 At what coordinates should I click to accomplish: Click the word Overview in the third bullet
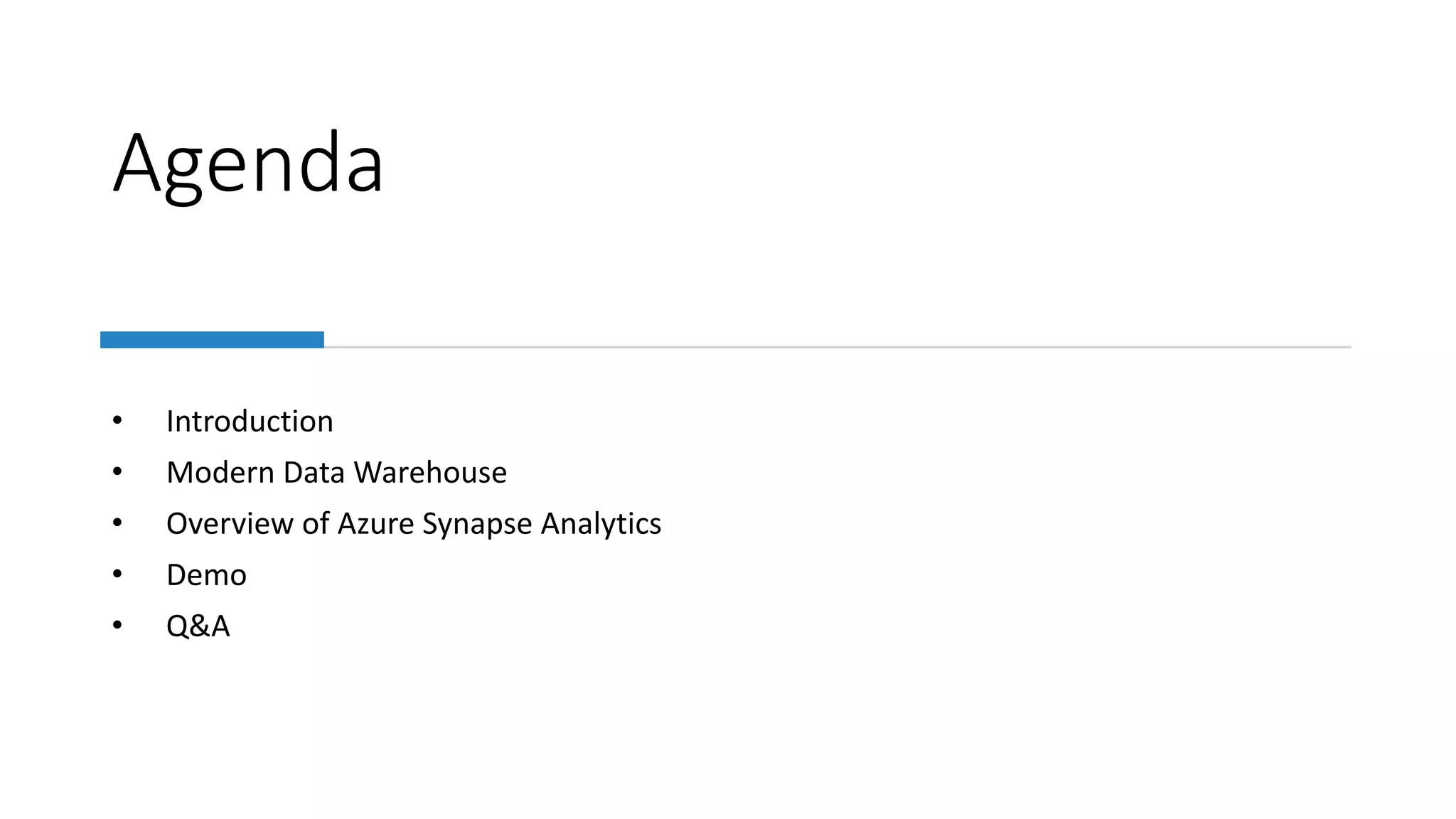(x=230, y=524)
